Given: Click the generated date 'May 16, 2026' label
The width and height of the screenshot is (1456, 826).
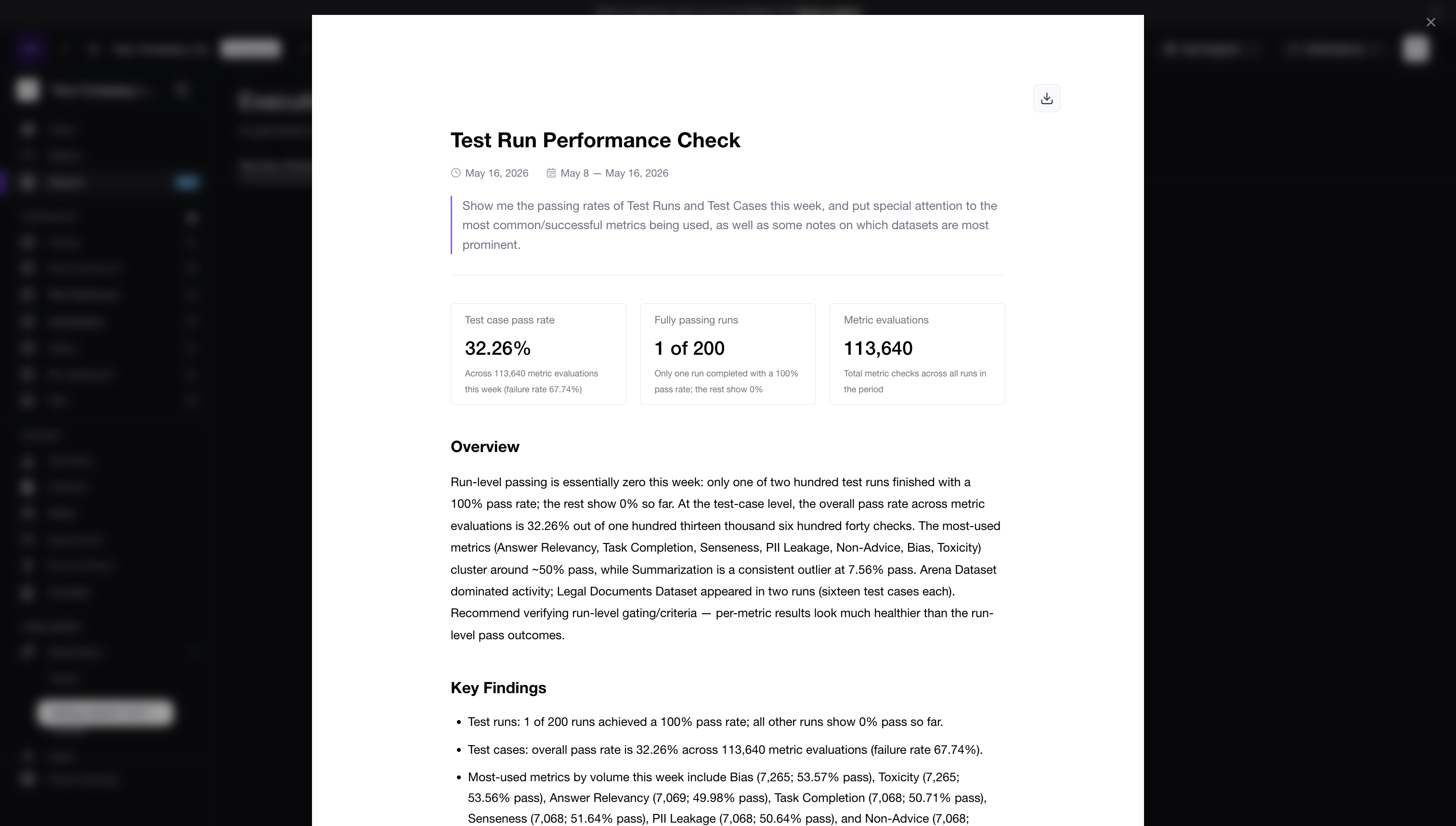Looking at the screenshot, I should click(496, 173).
